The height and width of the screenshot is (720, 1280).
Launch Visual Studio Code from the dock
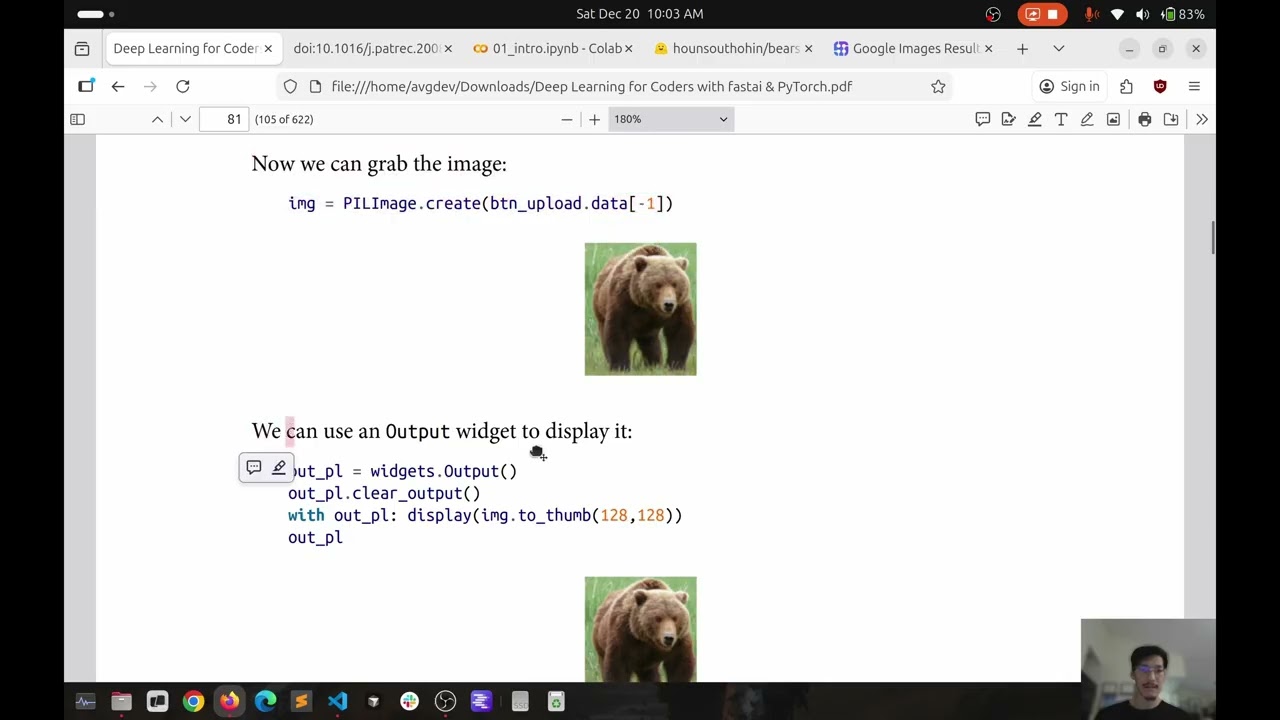[x=337, y=702]
